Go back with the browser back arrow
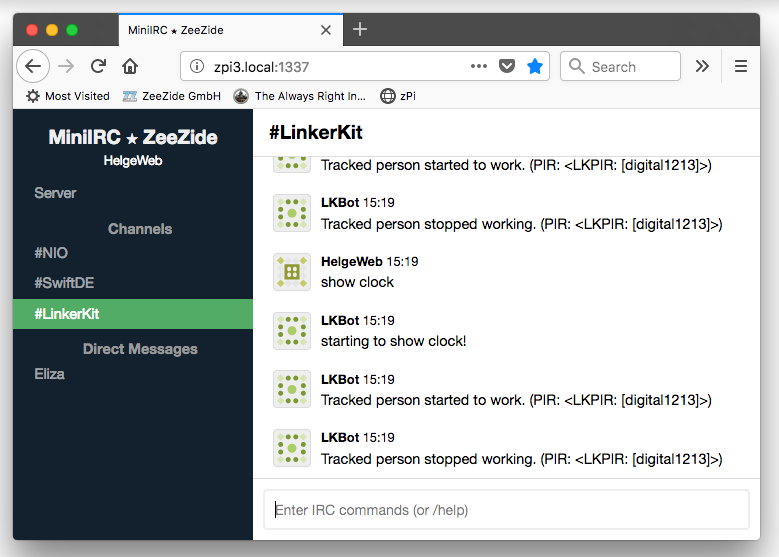This screenshot has height=557, width=779. (33, 66)
